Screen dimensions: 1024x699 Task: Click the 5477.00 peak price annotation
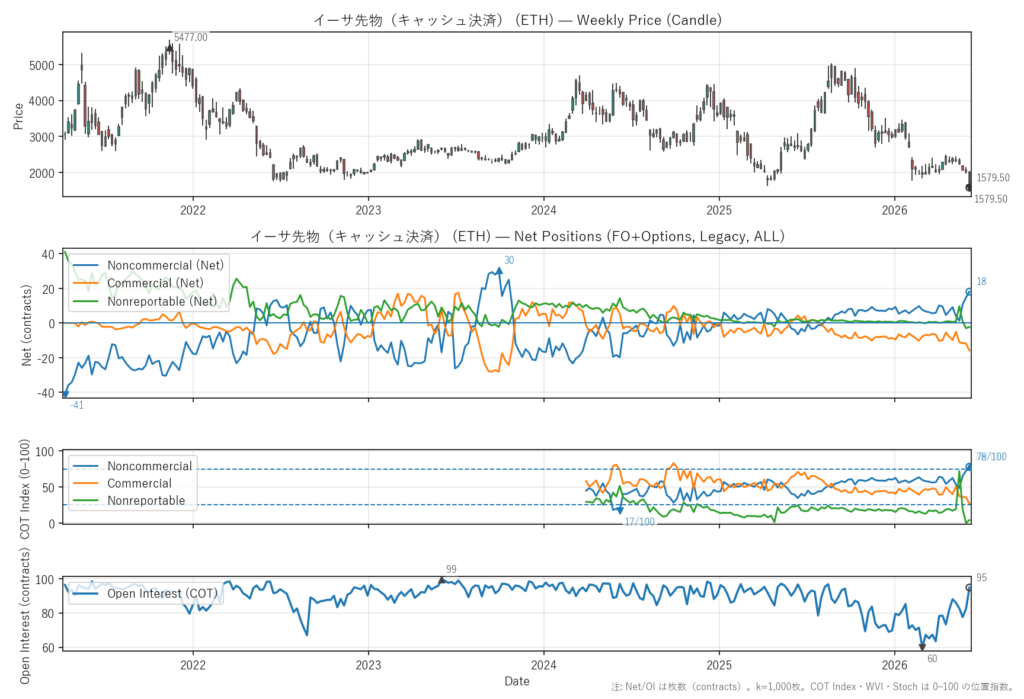coord(191,37)
